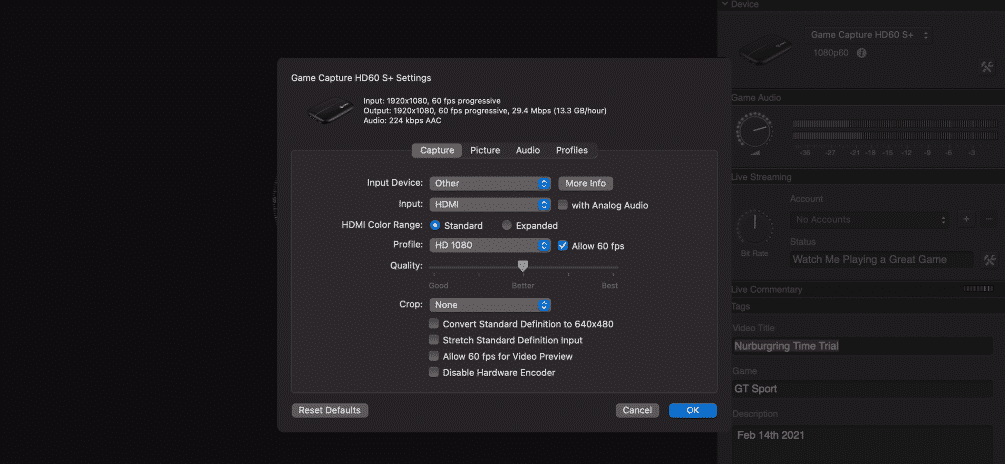
Task: Click the Output 29.4 Mbps info line
Action: (x=485, y=111)
